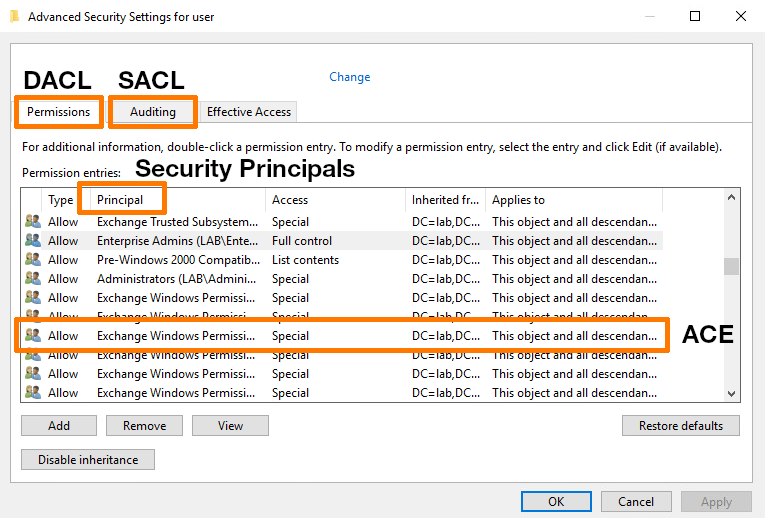The image size is (765, 518).
Task: Select the Permissions tab
Action: 58,112
